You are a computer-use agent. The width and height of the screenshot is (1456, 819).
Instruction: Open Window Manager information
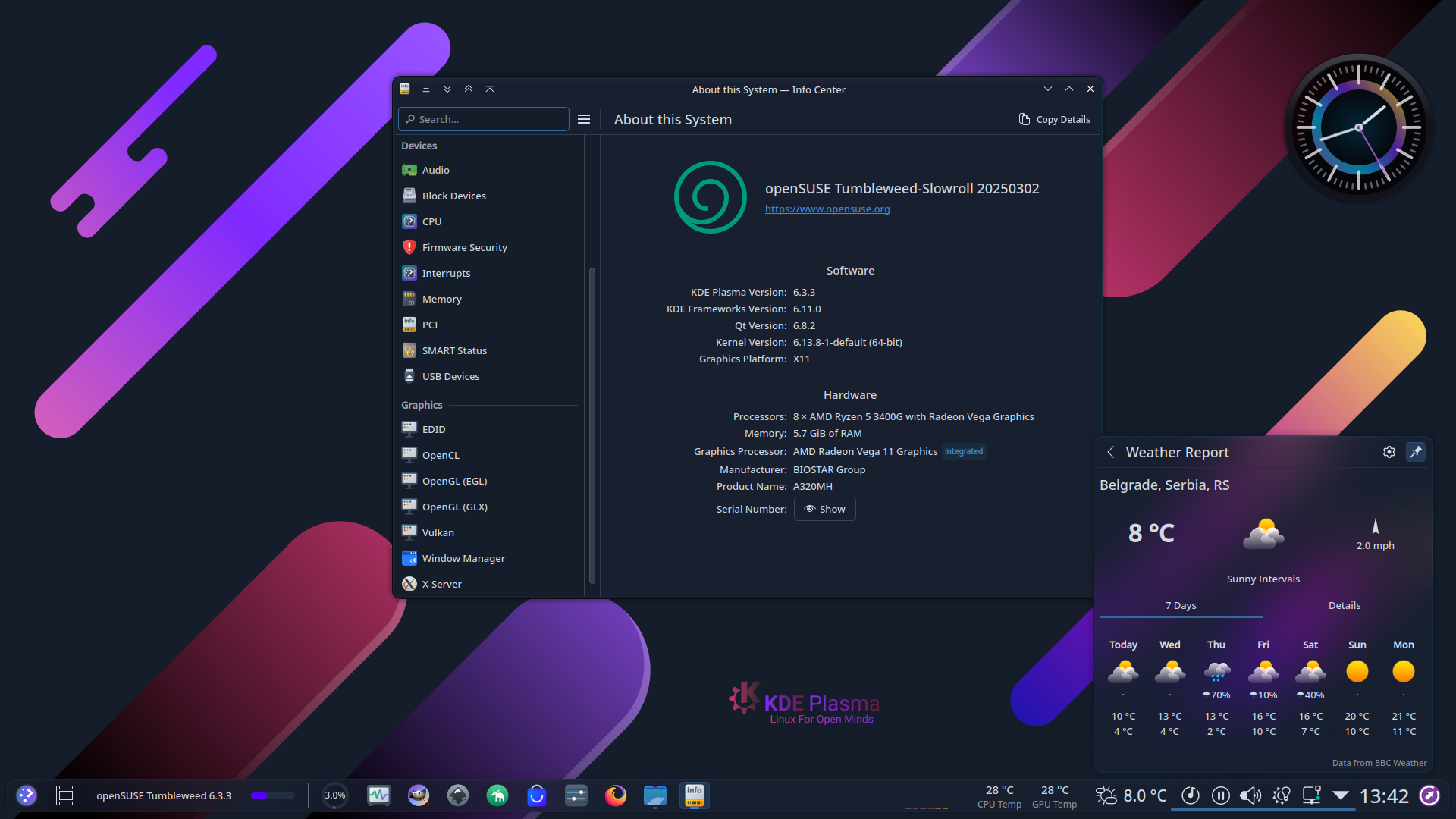point(488,558)
